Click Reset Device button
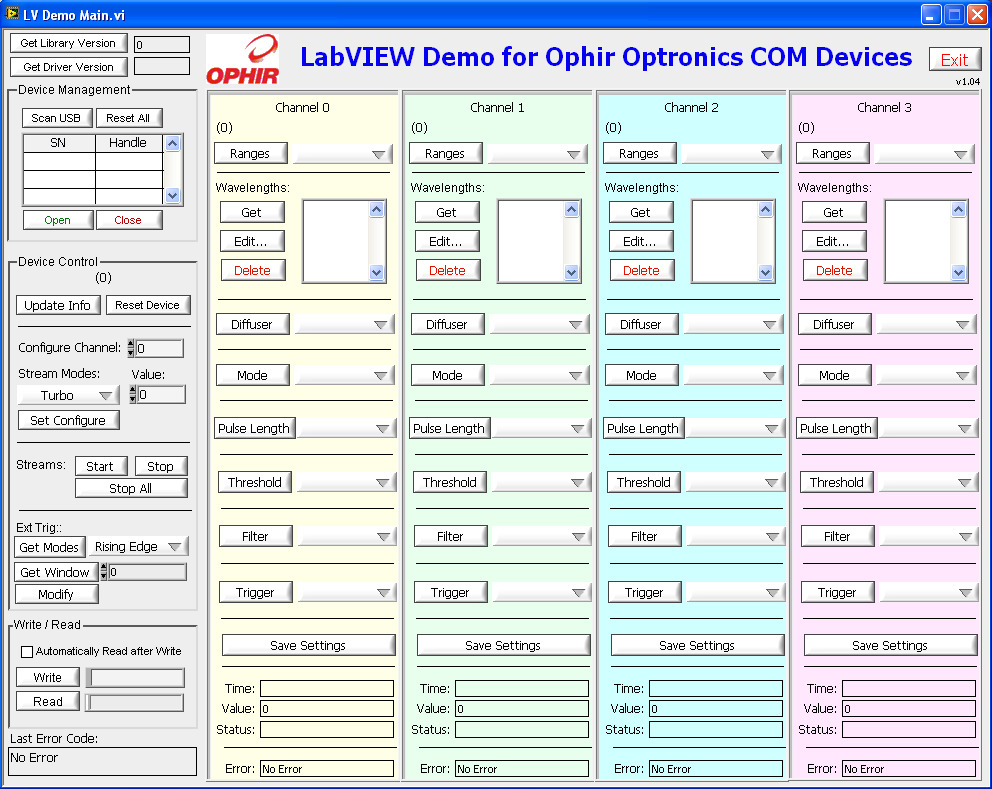The height and width of the screenshot is (789, 992). pyautogui.click(x=148, y=305)
